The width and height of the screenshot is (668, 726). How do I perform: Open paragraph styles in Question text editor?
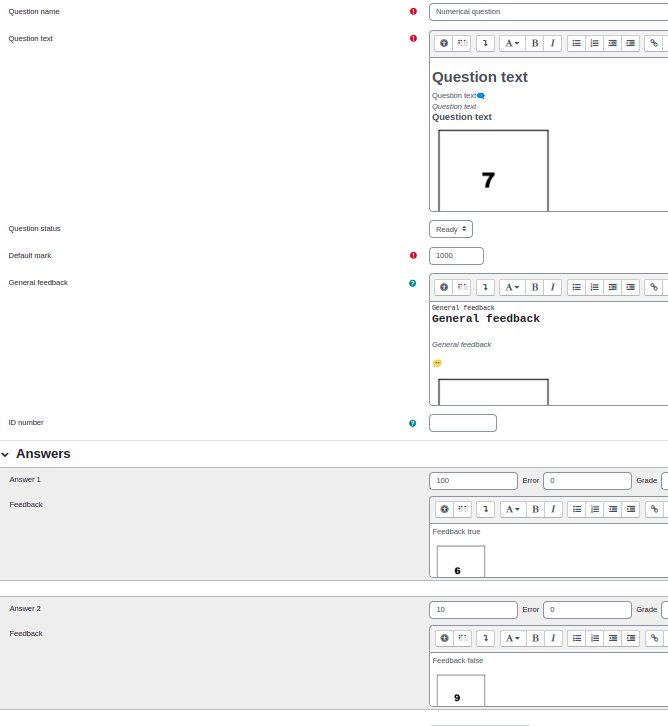tap(512, 43)
